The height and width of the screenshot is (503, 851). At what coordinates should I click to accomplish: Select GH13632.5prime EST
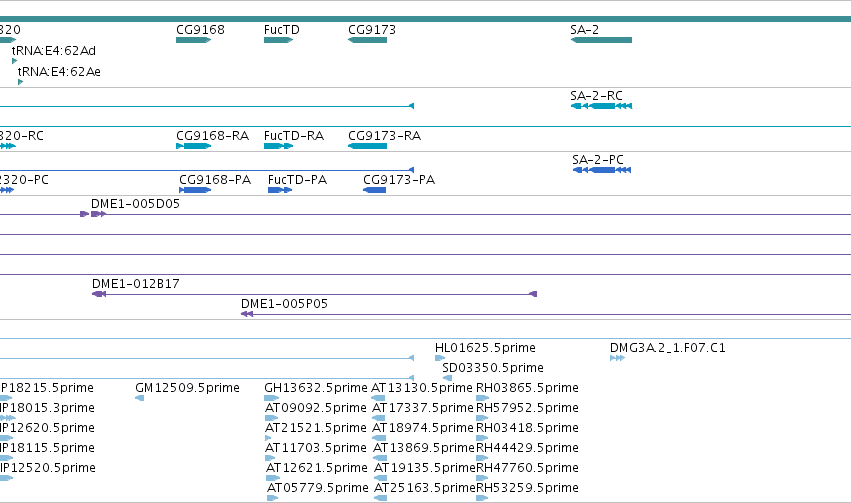click(x=271, y=398)
